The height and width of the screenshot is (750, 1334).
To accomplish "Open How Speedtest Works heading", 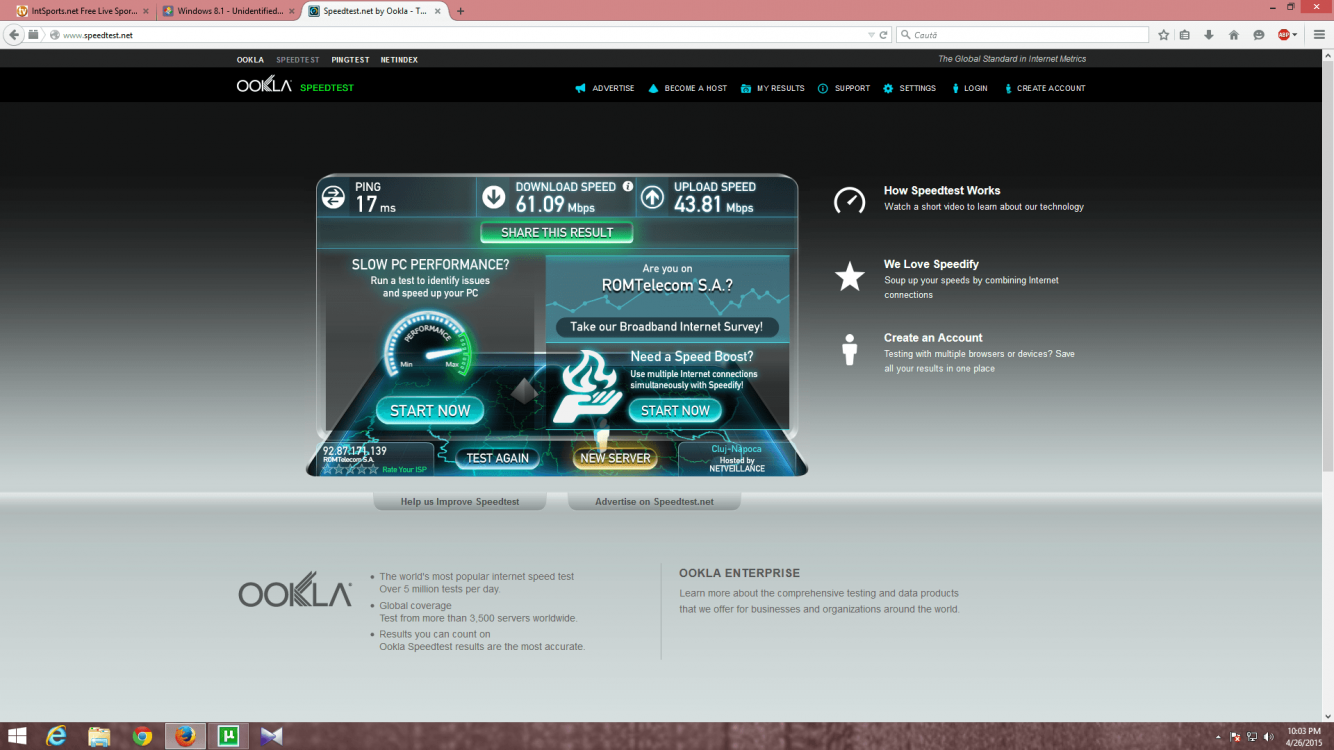I will [x=942, y=190].
